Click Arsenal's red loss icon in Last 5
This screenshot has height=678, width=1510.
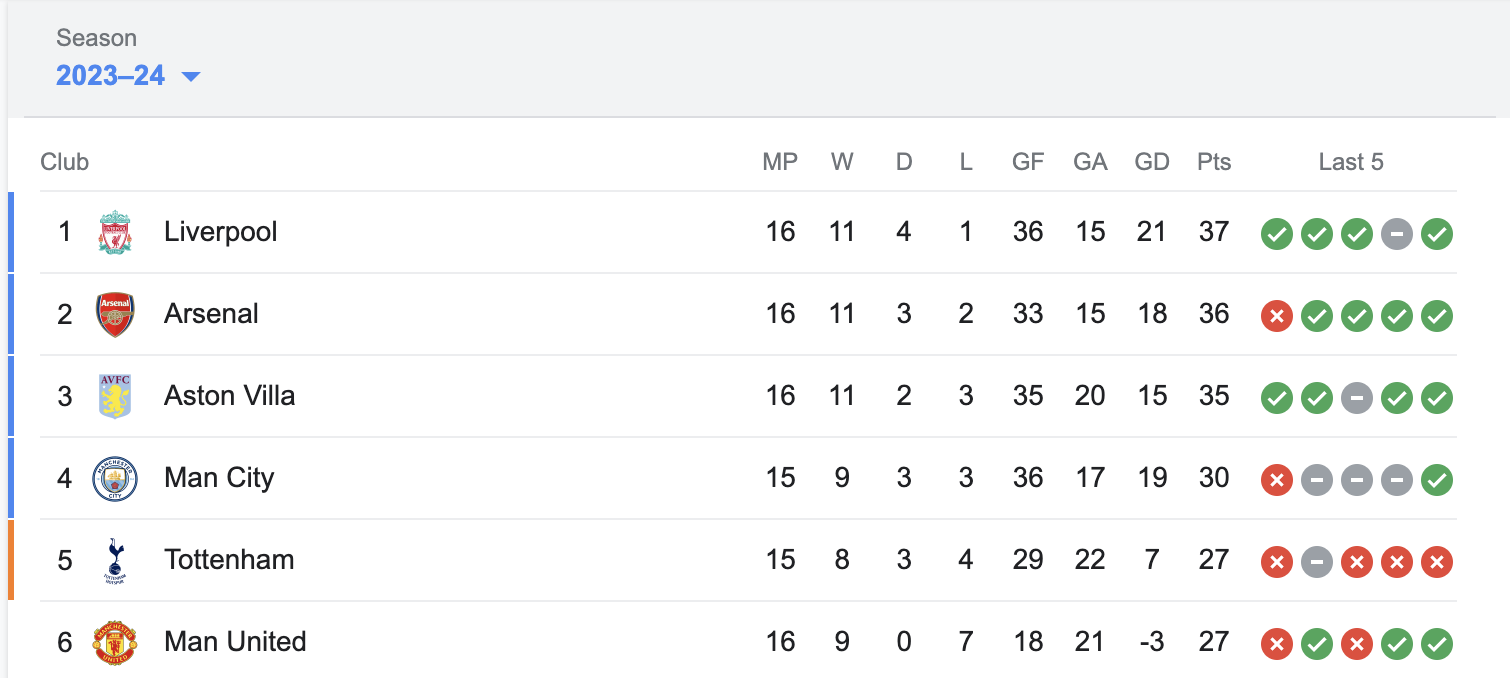click(x=1277, y=317)
